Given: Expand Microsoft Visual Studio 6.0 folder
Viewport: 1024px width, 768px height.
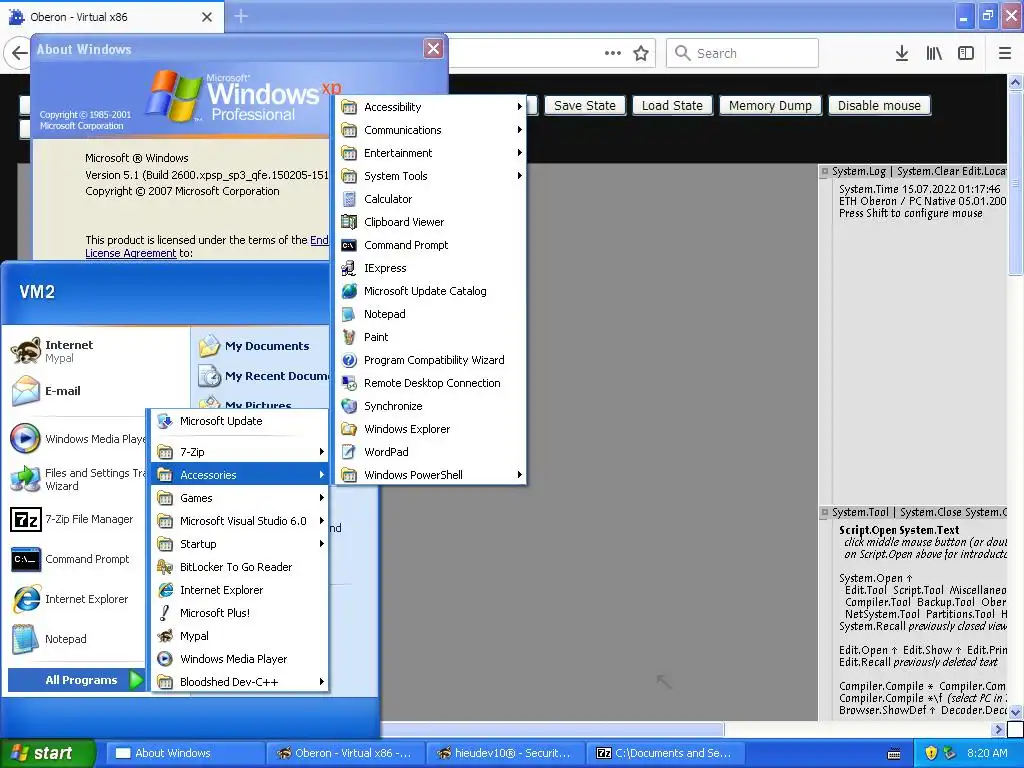Looking at the screenshot, I should (239, 521).
